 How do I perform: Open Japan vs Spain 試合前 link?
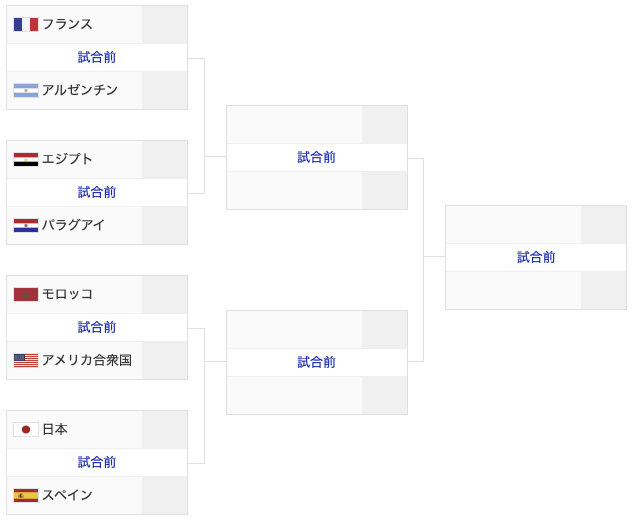[97, 462]
